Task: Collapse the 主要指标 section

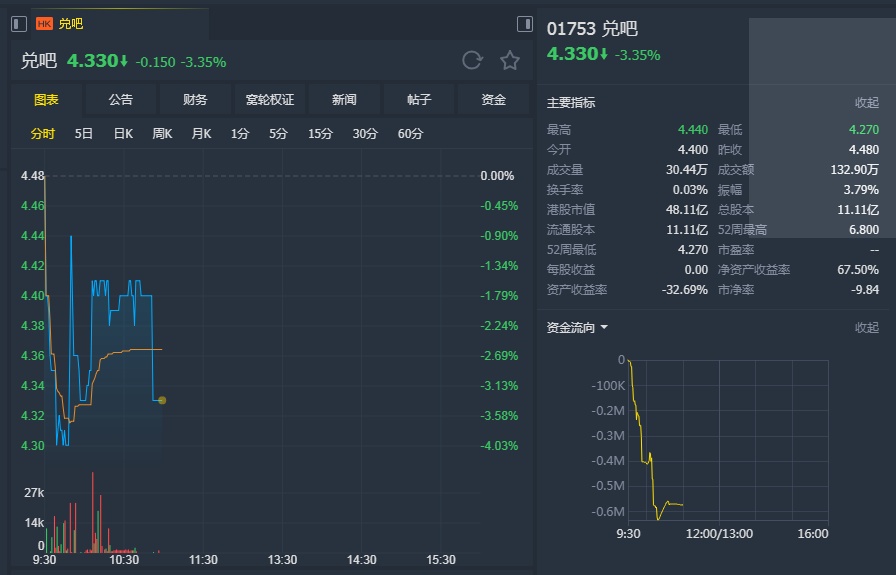Action: (866, 103)
